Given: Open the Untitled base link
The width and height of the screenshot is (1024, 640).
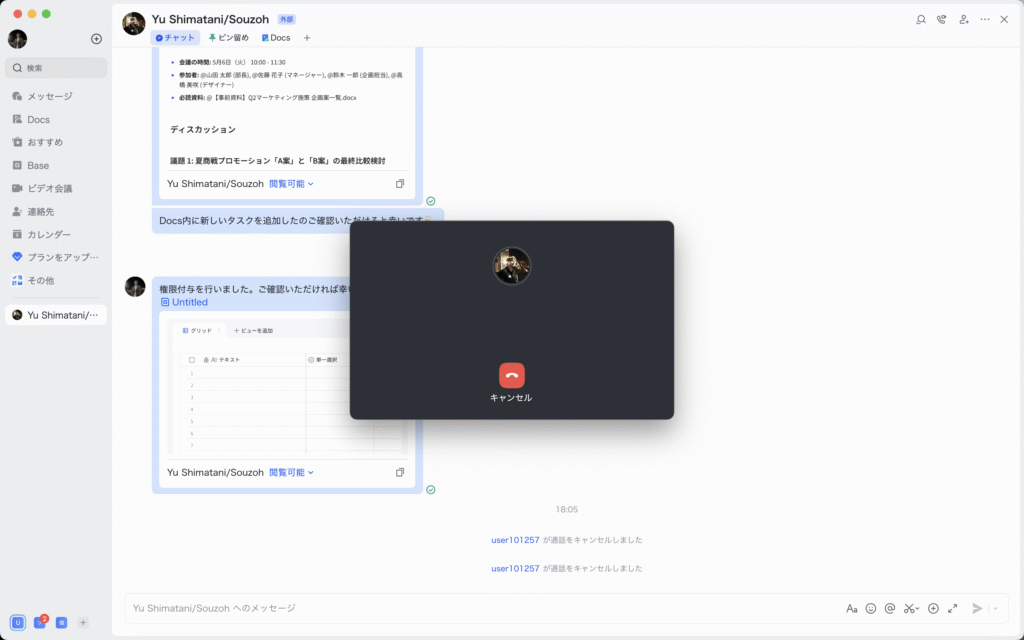Looking at the screenshot, I should coord(189,302).
